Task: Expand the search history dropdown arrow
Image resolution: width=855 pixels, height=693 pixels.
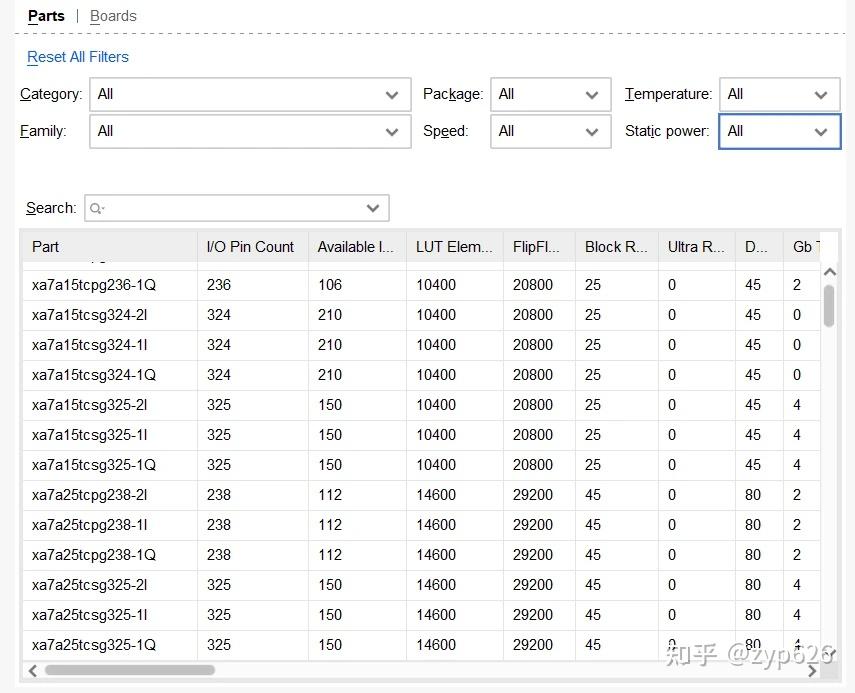Action: tap(373, 208)
